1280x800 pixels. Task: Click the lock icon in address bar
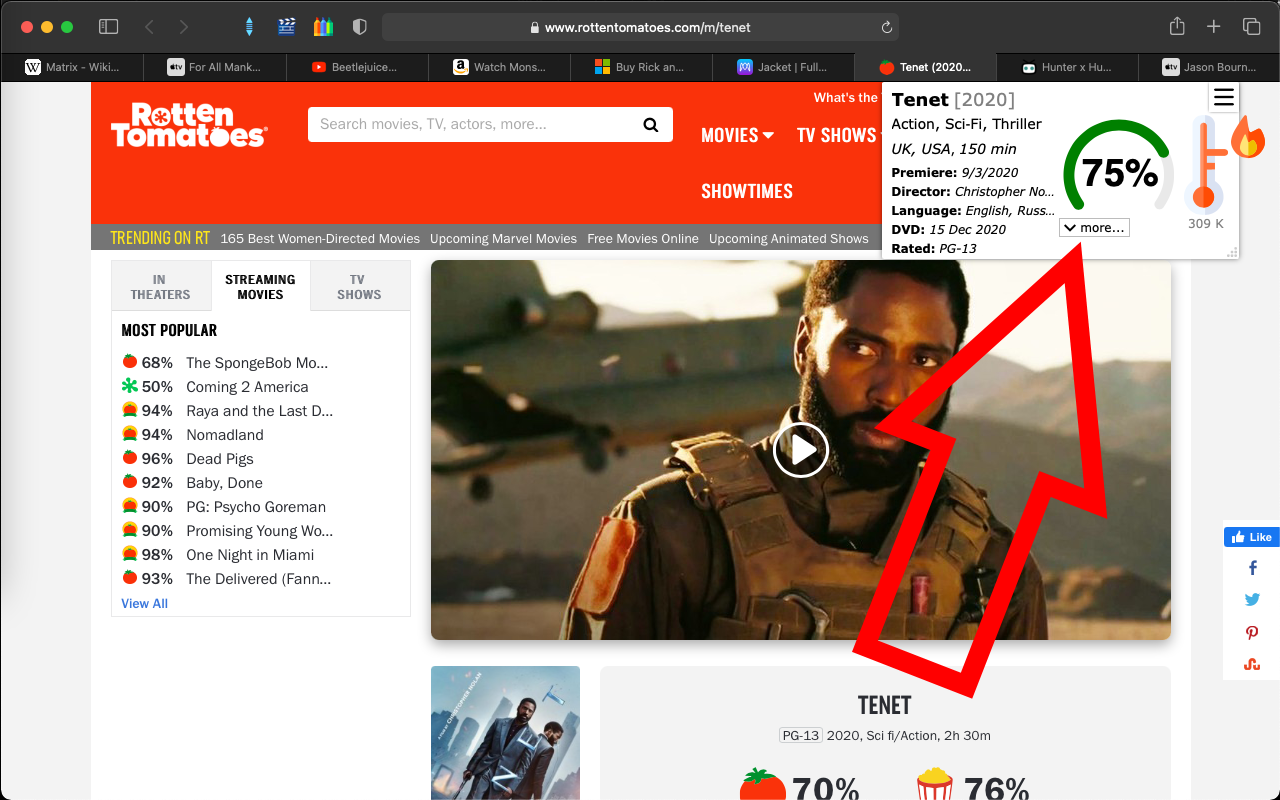click(535, 28)
